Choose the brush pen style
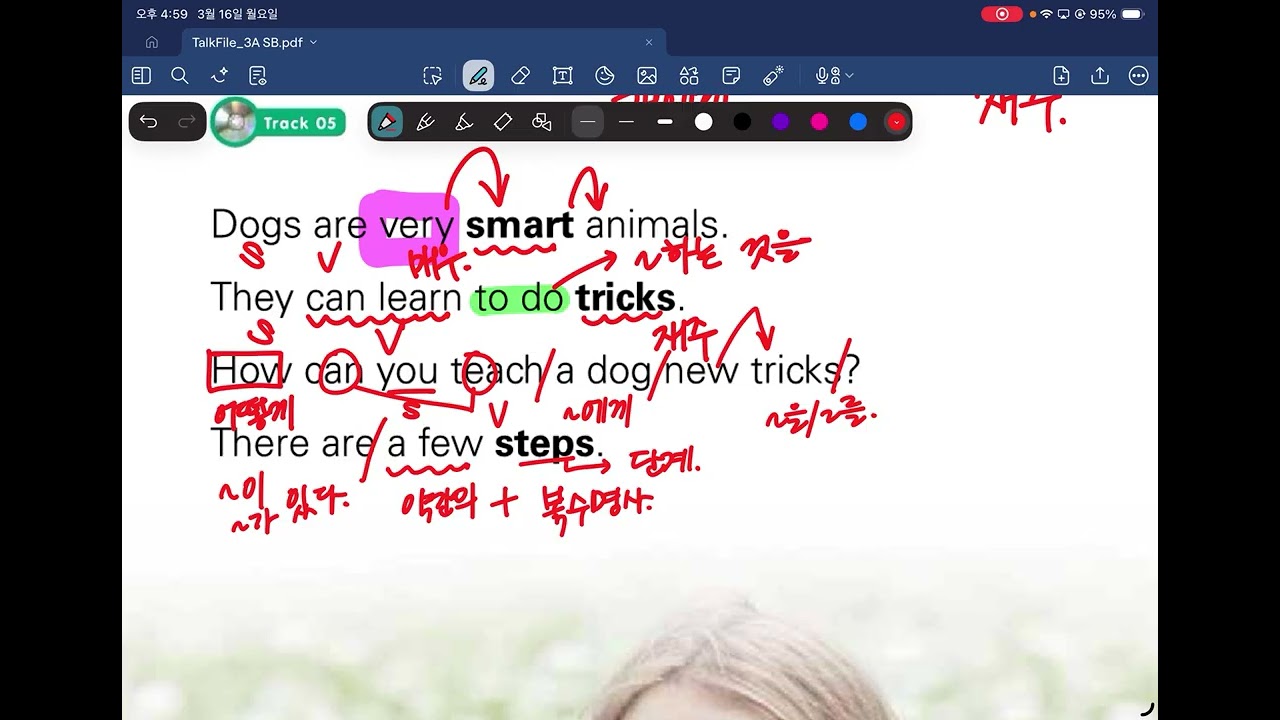 [464, 122]
